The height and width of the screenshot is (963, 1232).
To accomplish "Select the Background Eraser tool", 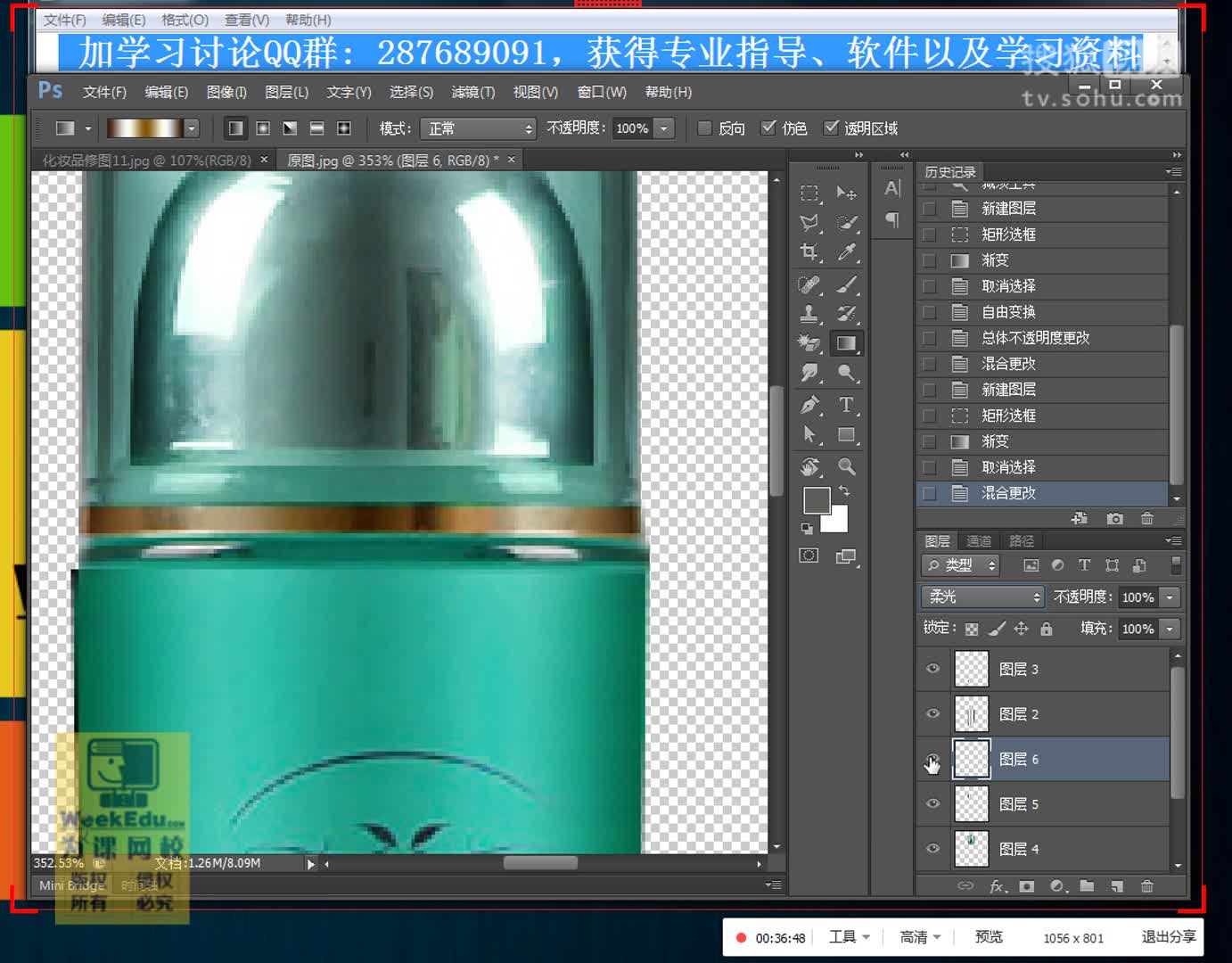I will (809, 343).
